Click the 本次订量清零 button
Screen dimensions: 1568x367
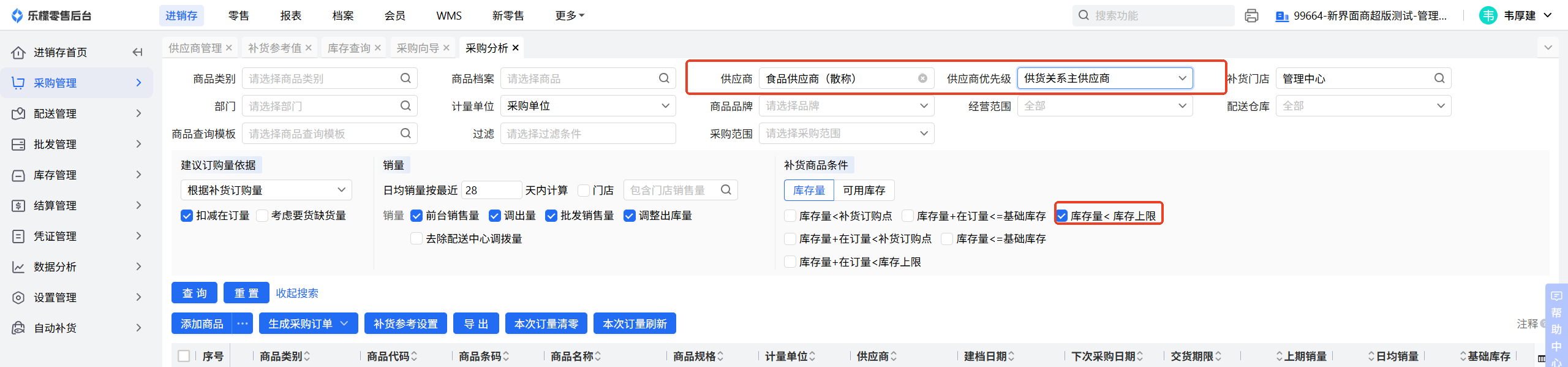[546, 323]
